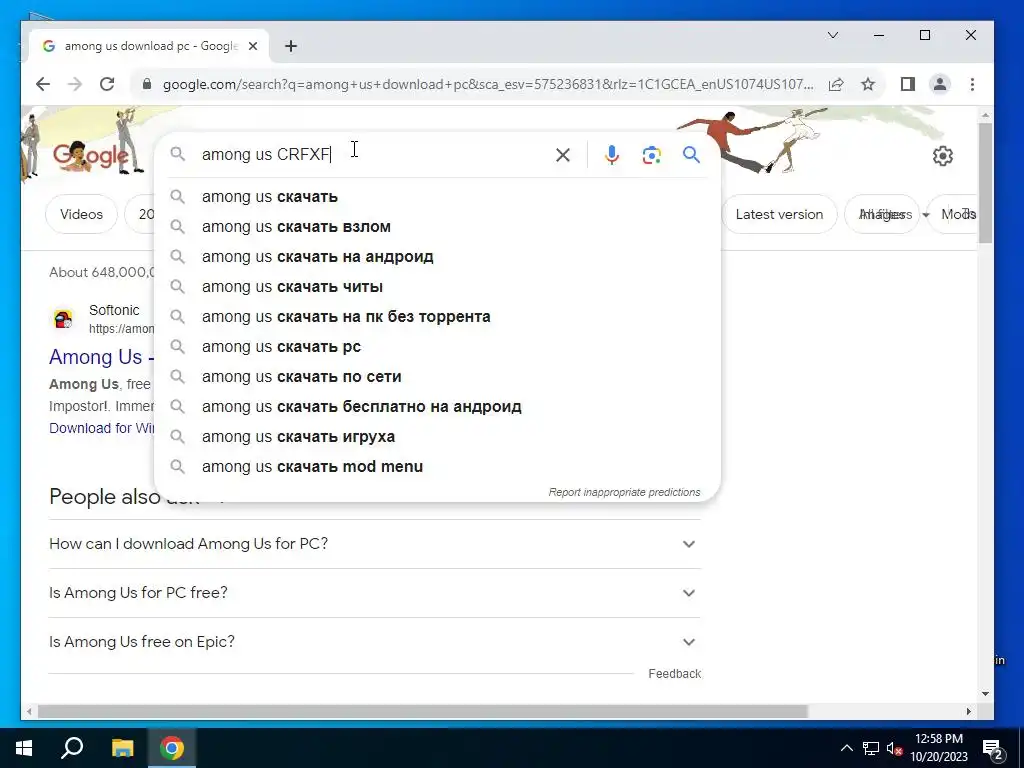Screen dimensions: 1024x768
Task: Open Google quick settings gear
Action: 942,155
